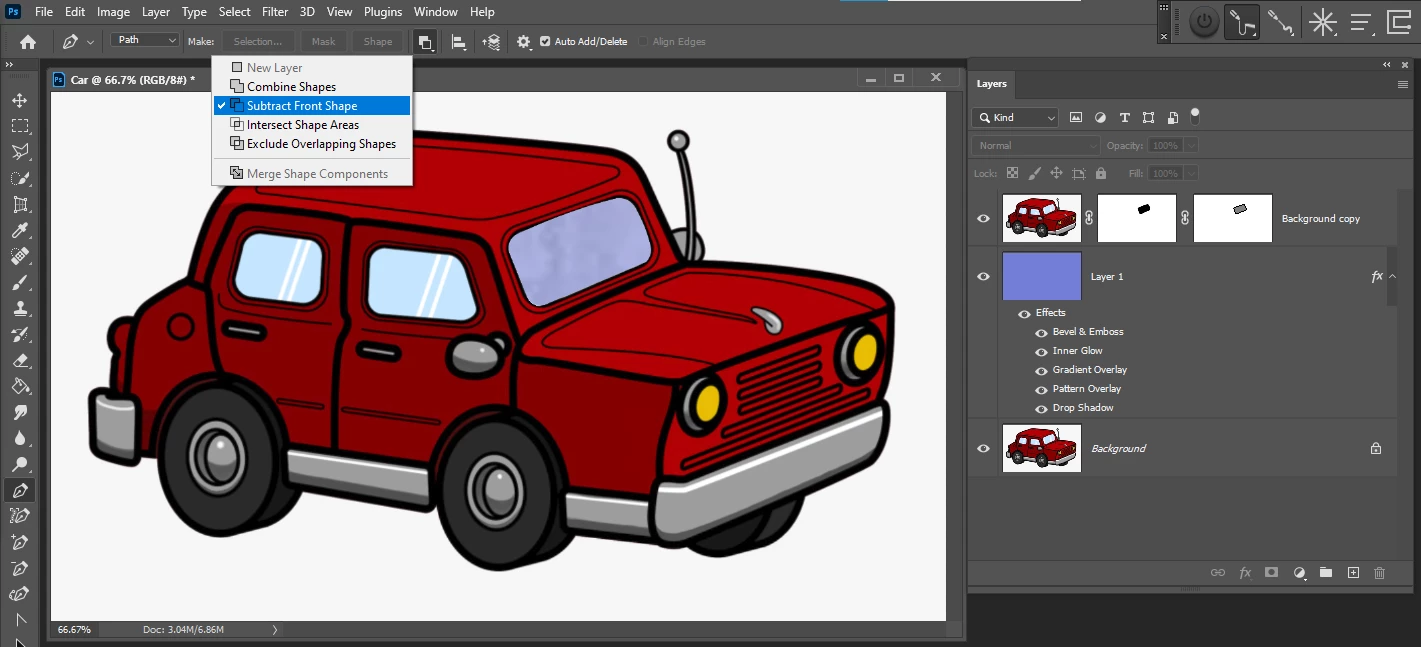Select the Eraser tool
Screen dimensions: 1421x647
[20, 361]
